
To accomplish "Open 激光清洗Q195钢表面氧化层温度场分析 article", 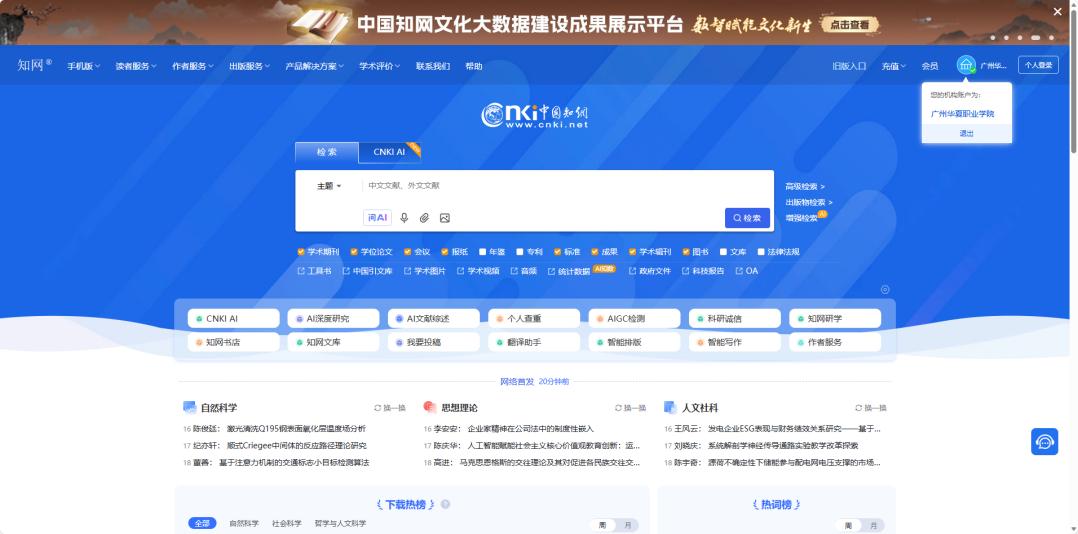I will [x=296, y=429].
